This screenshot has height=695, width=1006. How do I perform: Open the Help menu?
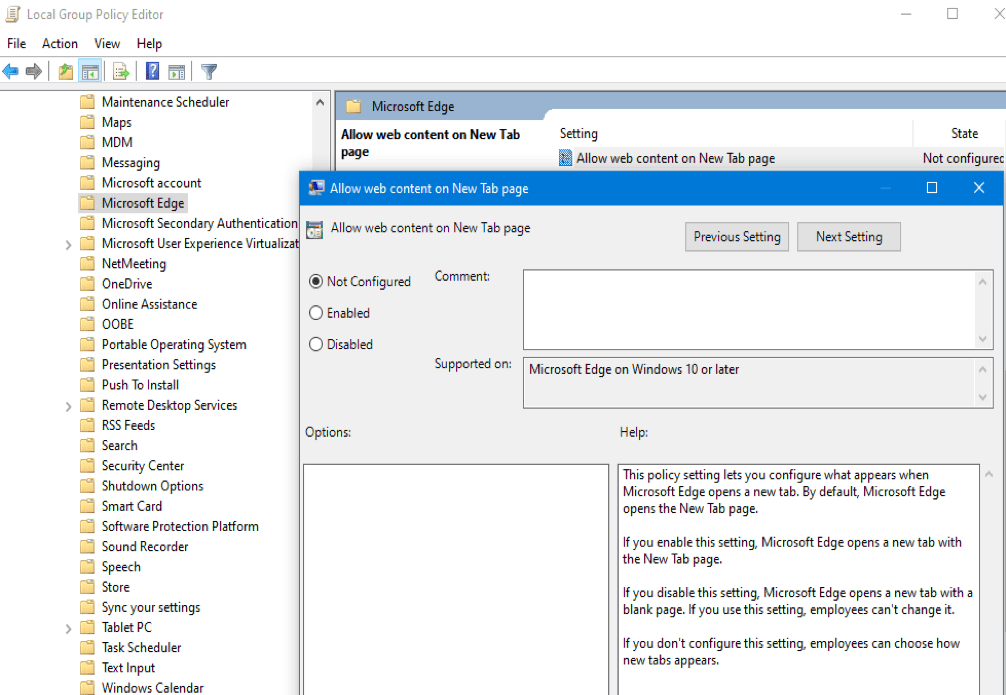(x=149, y=43)
